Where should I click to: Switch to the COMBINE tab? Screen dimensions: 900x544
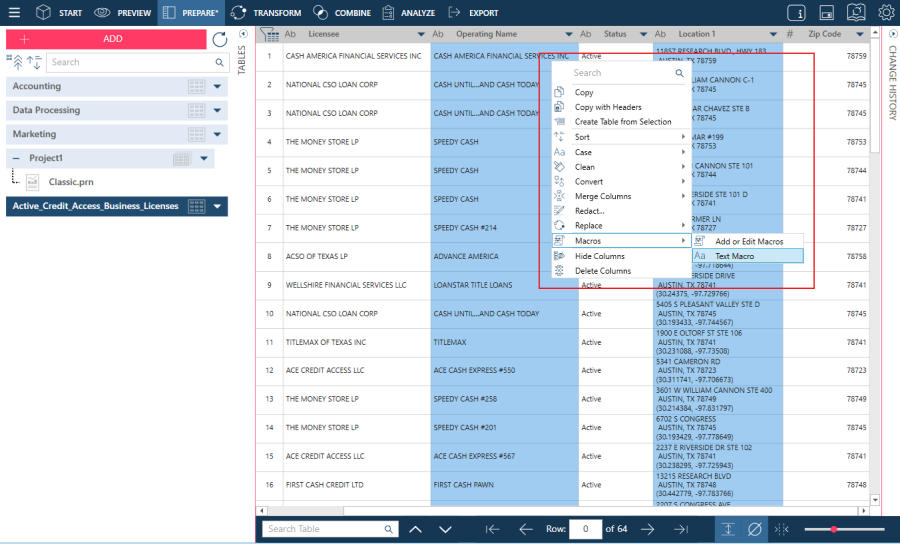tap(342, 13)
